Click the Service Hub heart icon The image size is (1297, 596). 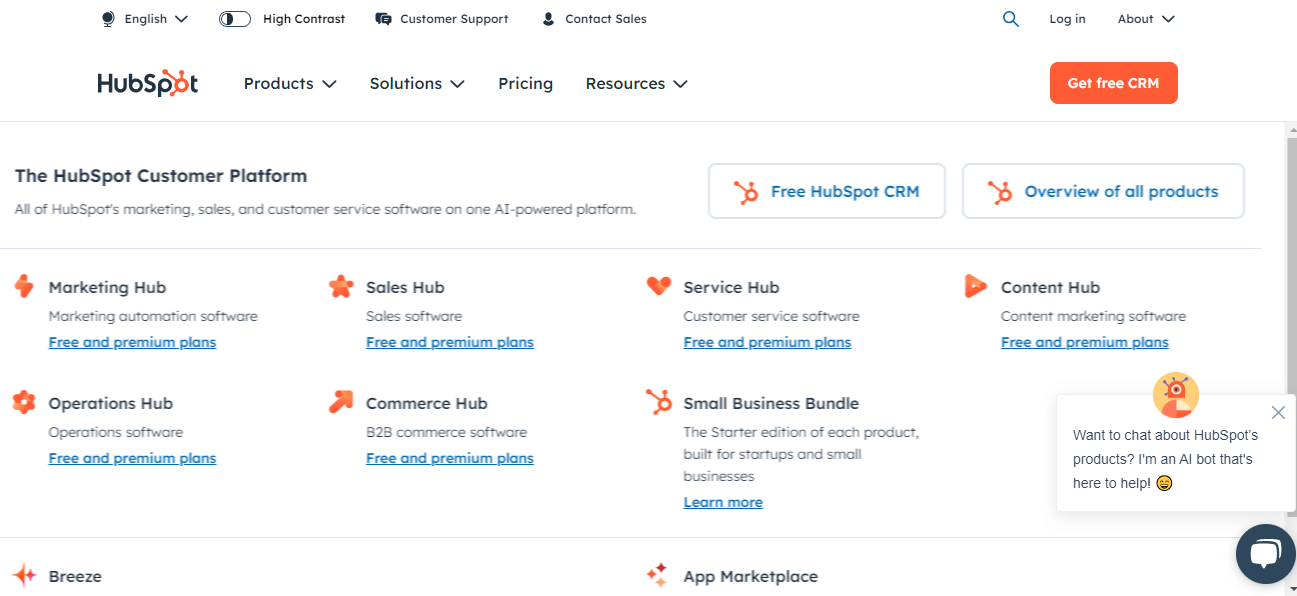click(x=658, y=286)
